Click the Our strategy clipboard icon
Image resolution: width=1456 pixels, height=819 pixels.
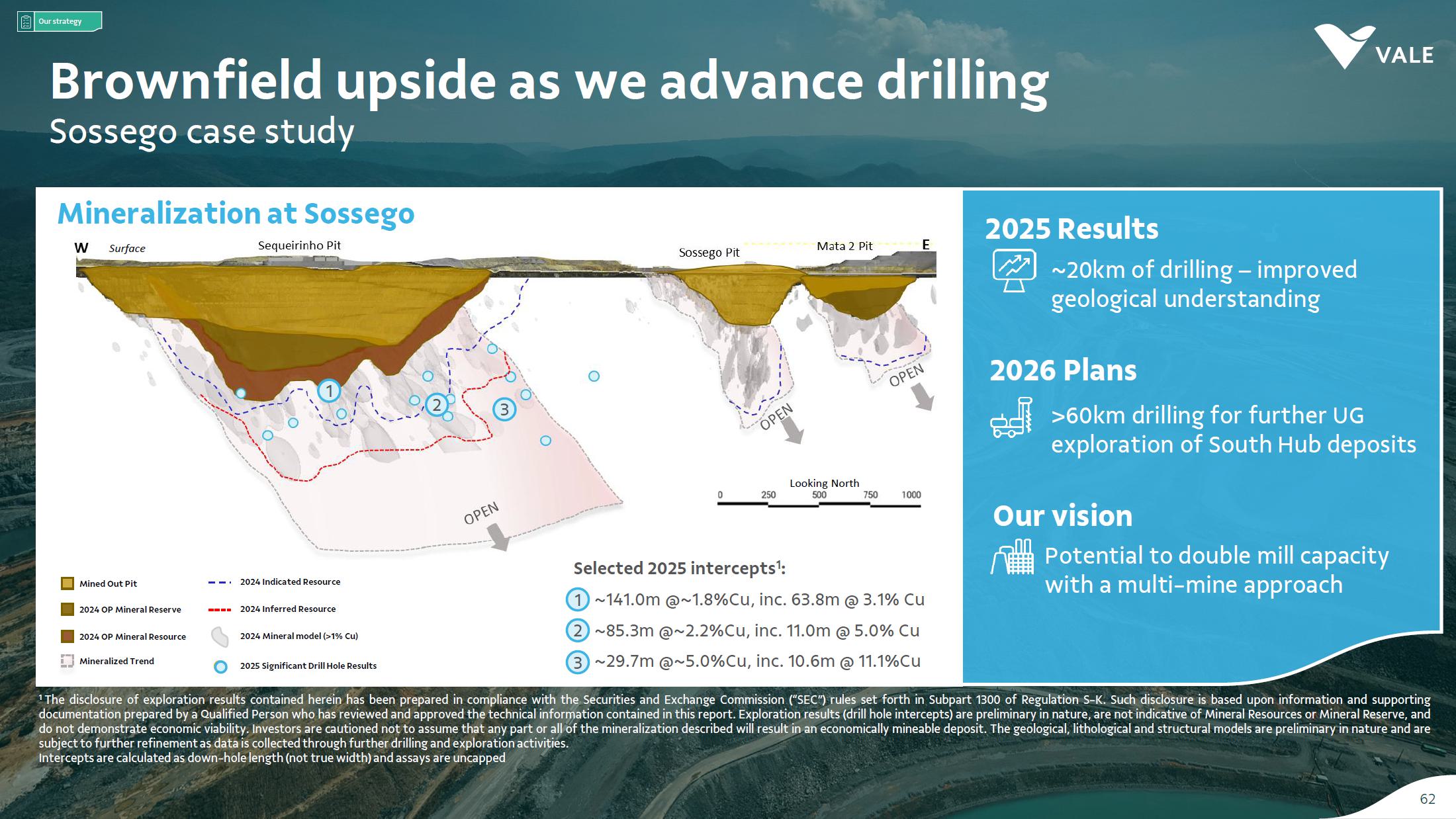coord(26,22)
